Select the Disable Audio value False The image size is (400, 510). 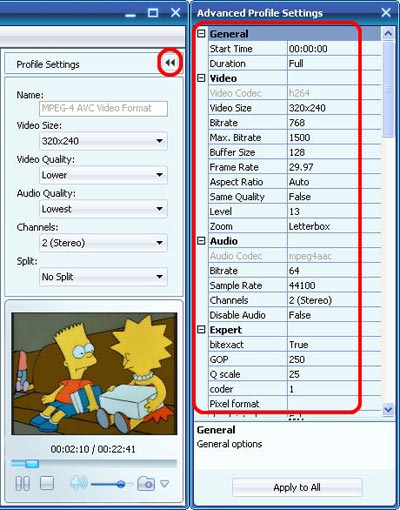coord(334,315)
